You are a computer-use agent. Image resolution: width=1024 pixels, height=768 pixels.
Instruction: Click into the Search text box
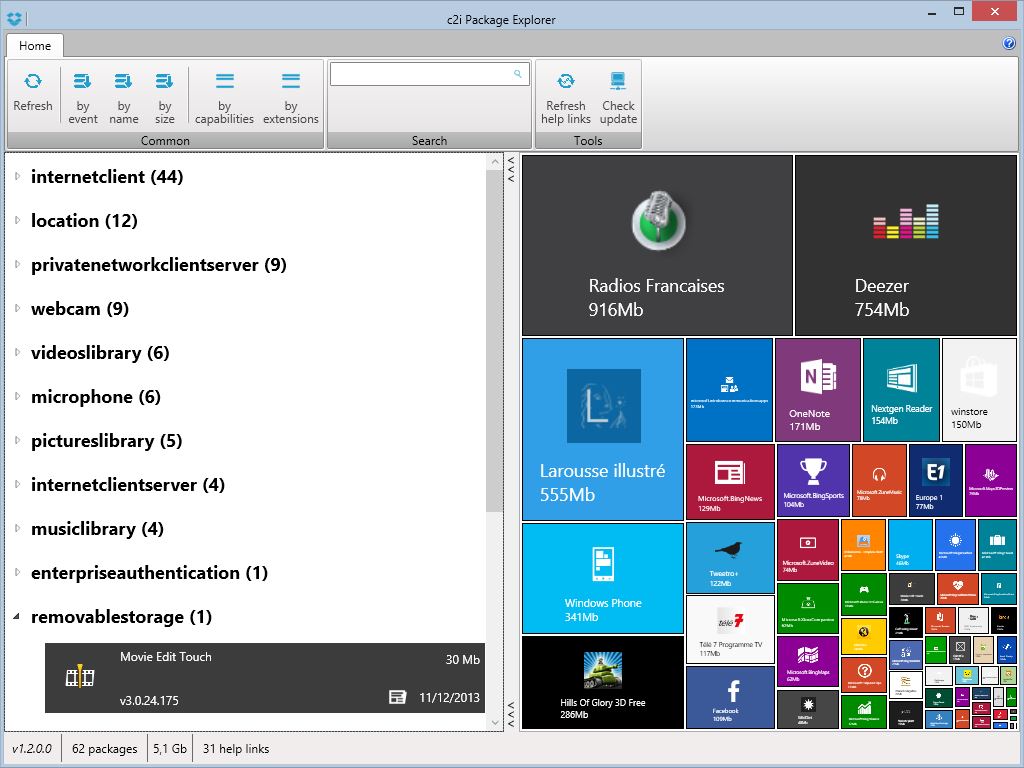[x=429, y=74]
